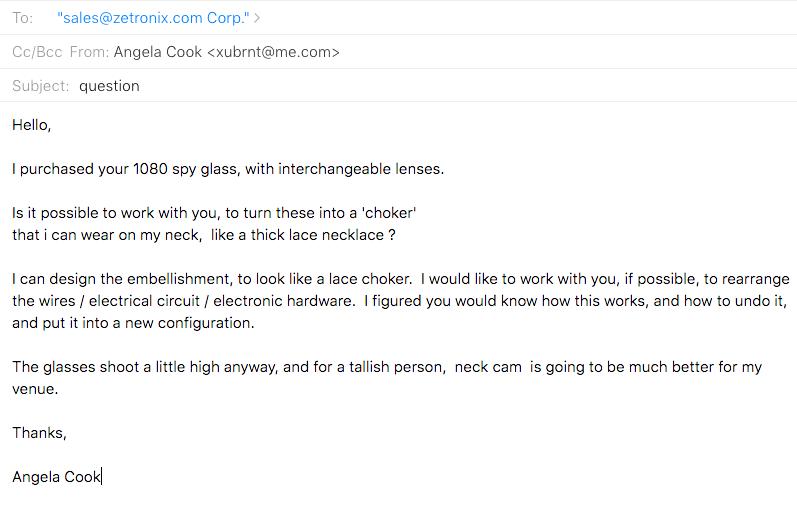
Task: Click the line mentioning 1080 spy glass
Action: pyautogui.click(x=228, y=169)
